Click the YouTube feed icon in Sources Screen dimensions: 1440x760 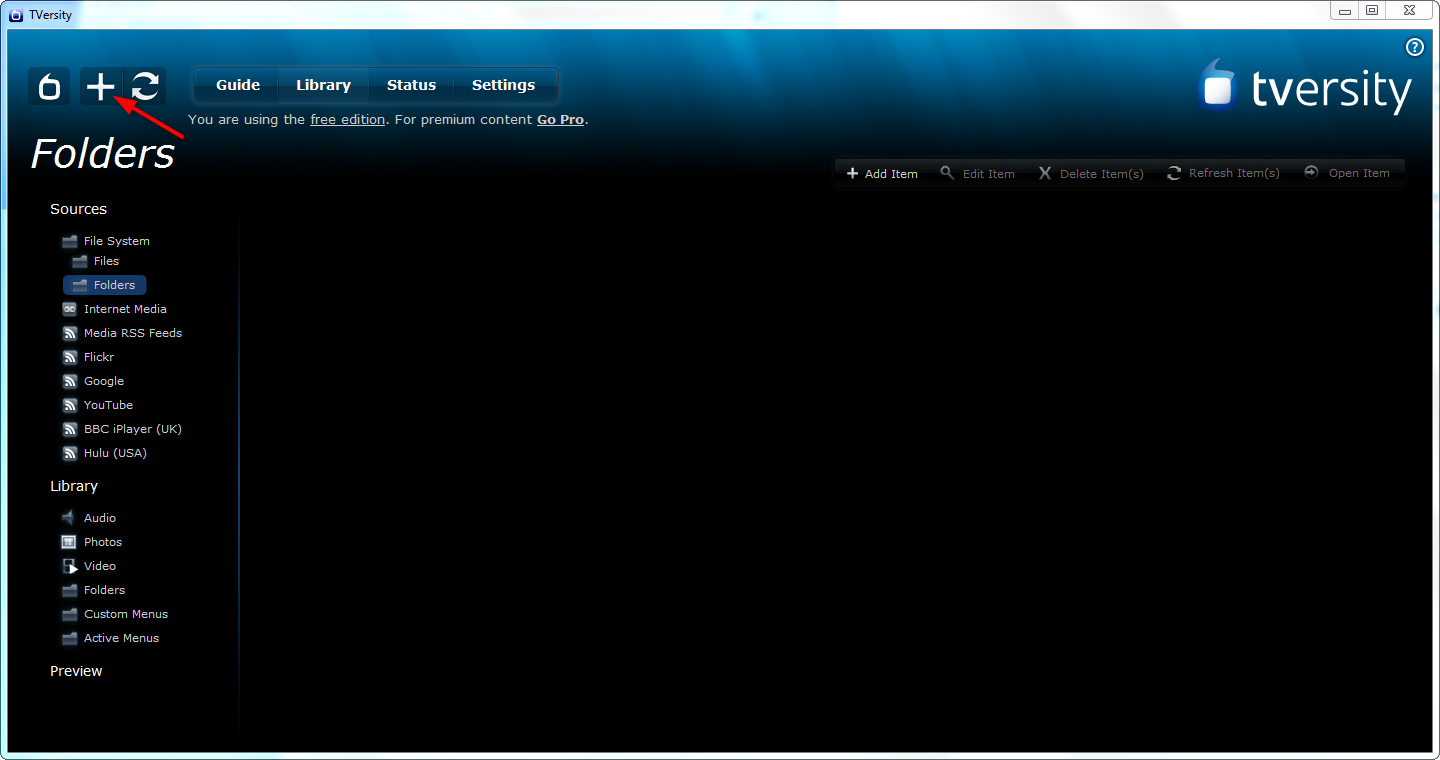(x=70, y=405)
